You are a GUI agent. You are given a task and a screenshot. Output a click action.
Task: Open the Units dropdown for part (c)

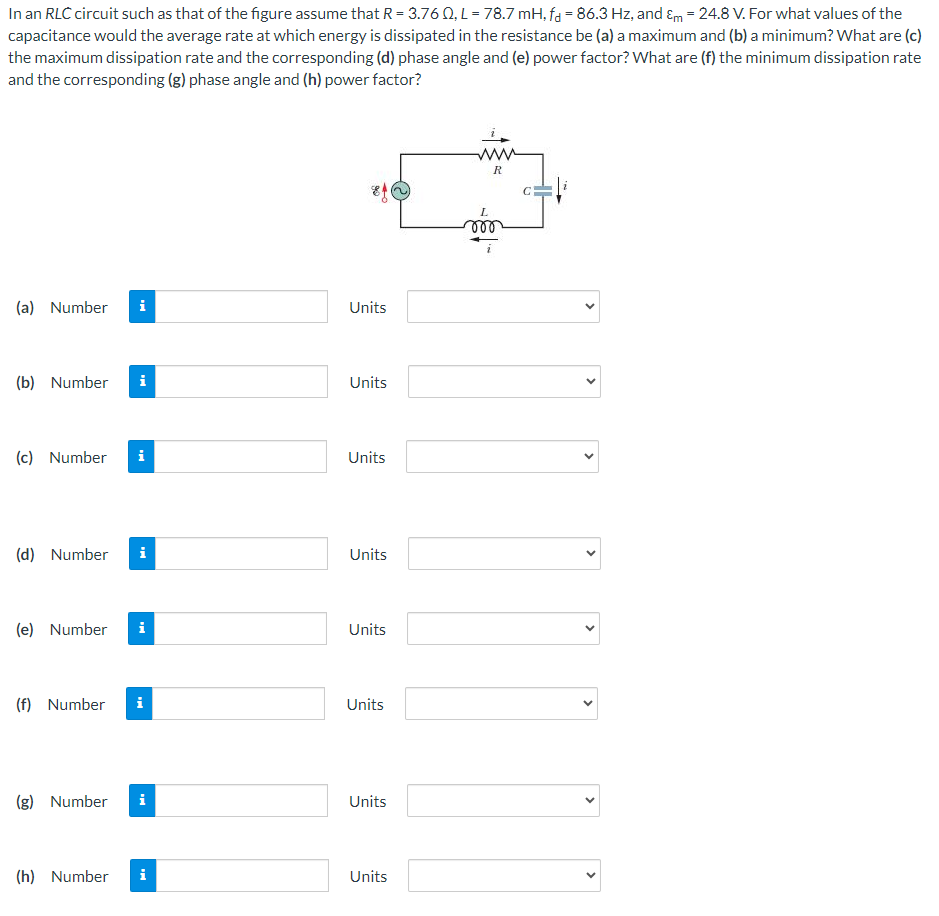tap(502, 456)
